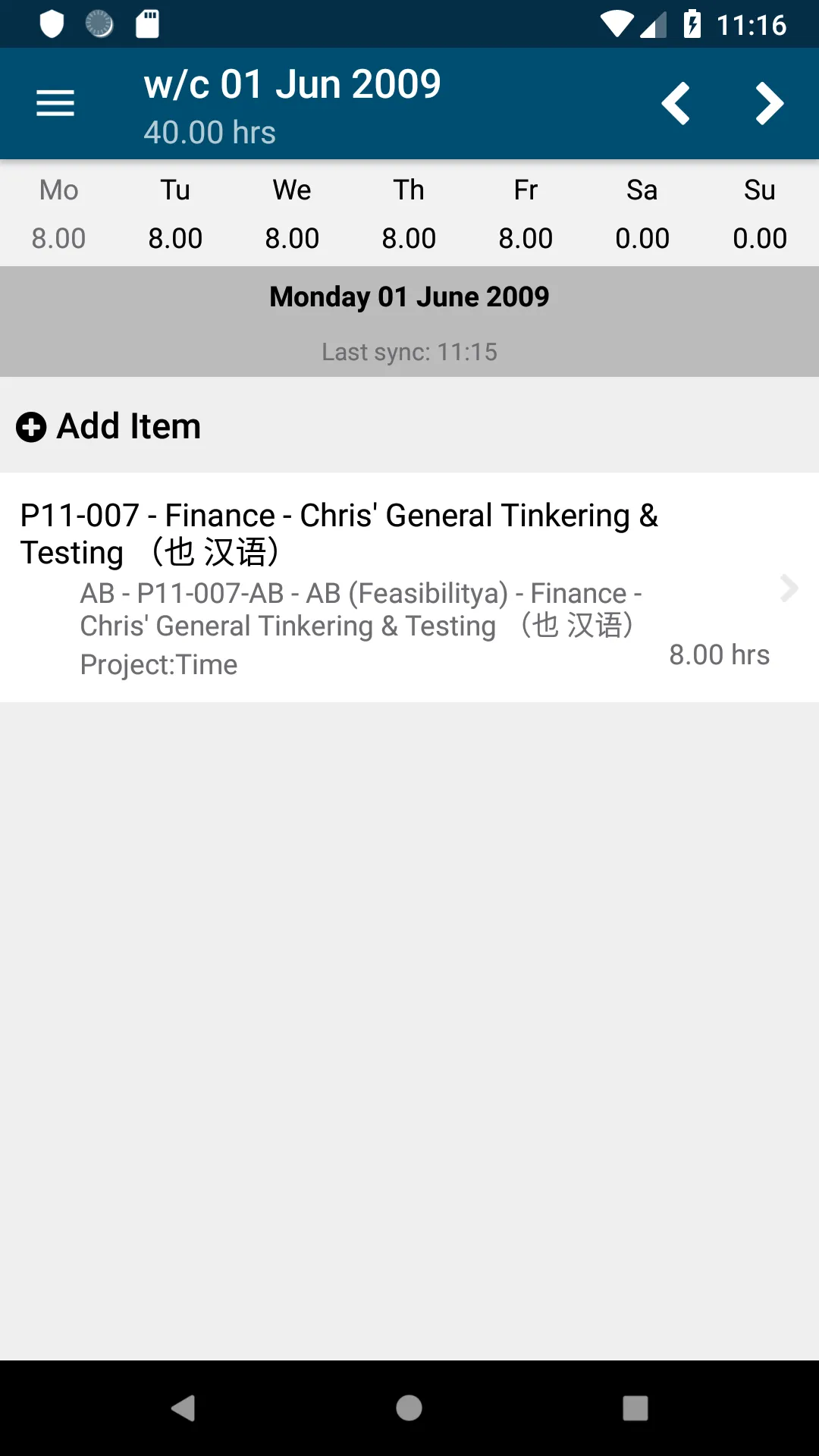Screen dimensions: 819x1456
Task: Go to next week arrow
Action: (769, 103)
